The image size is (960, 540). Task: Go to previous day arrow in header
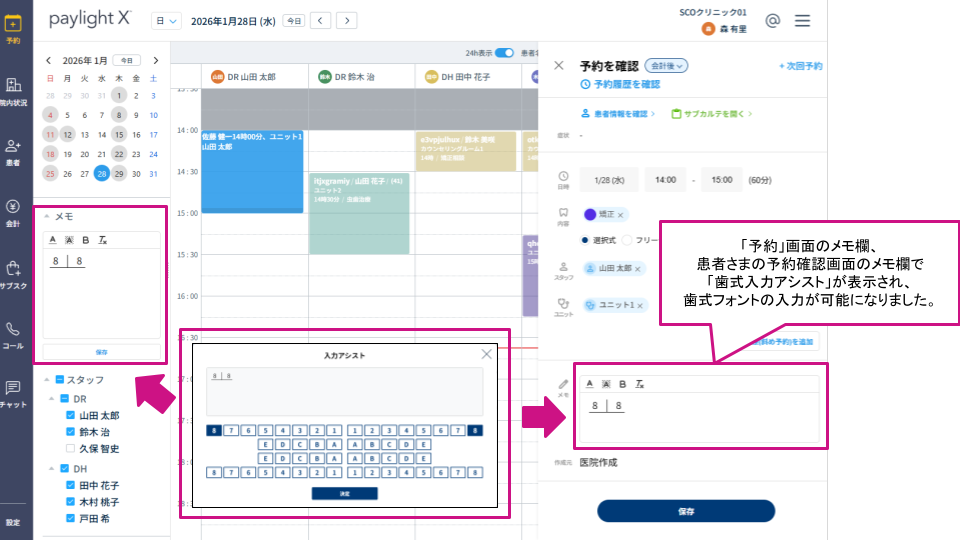coord(320,21)
